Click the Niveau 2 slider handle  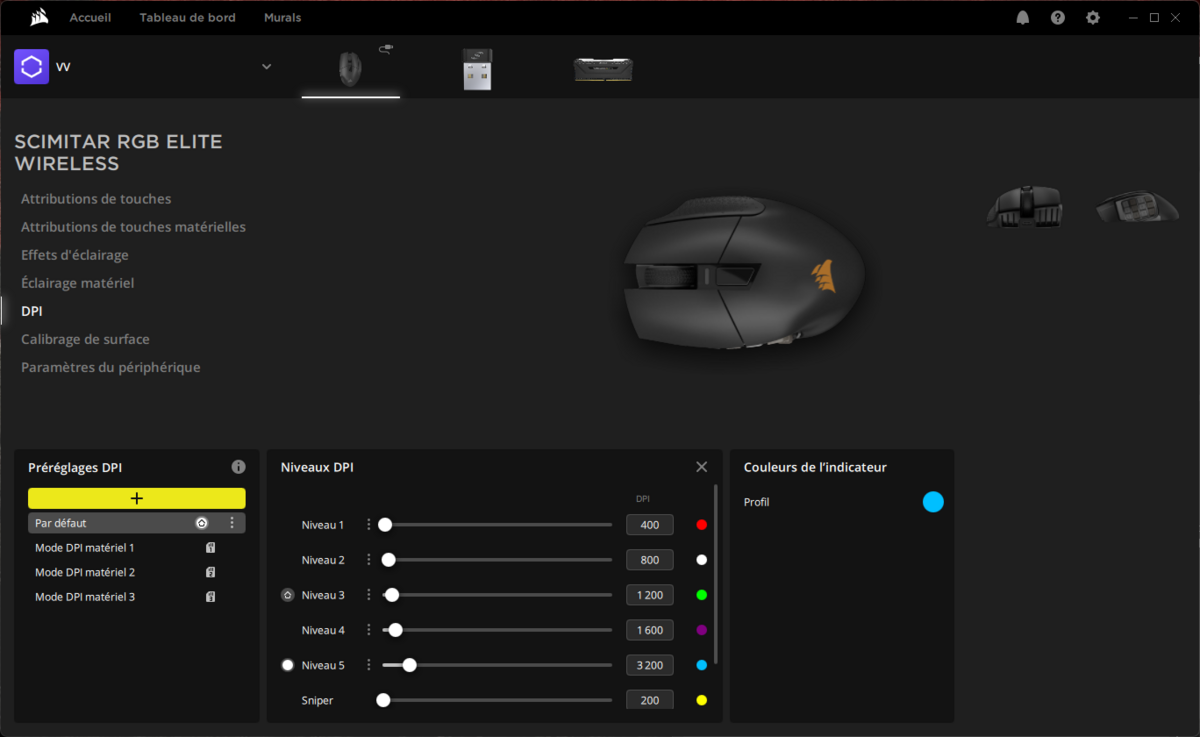pyautogui.click(x=389, y=560)
